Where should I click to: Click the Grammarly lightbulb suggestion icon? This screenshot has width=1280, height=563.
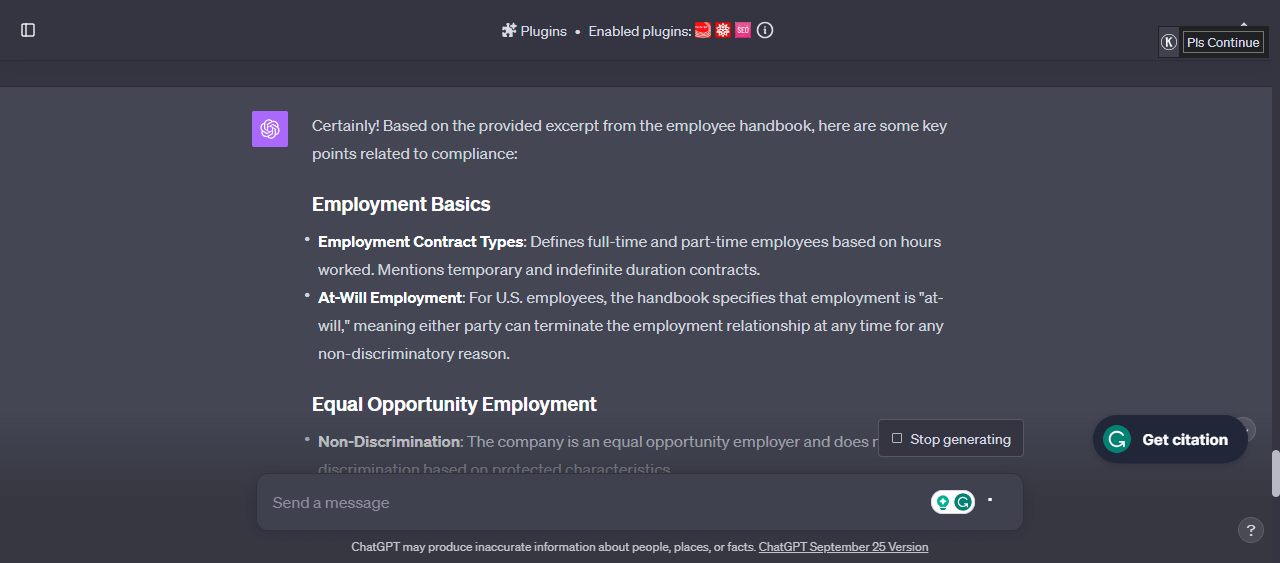[x=942, y=502]
